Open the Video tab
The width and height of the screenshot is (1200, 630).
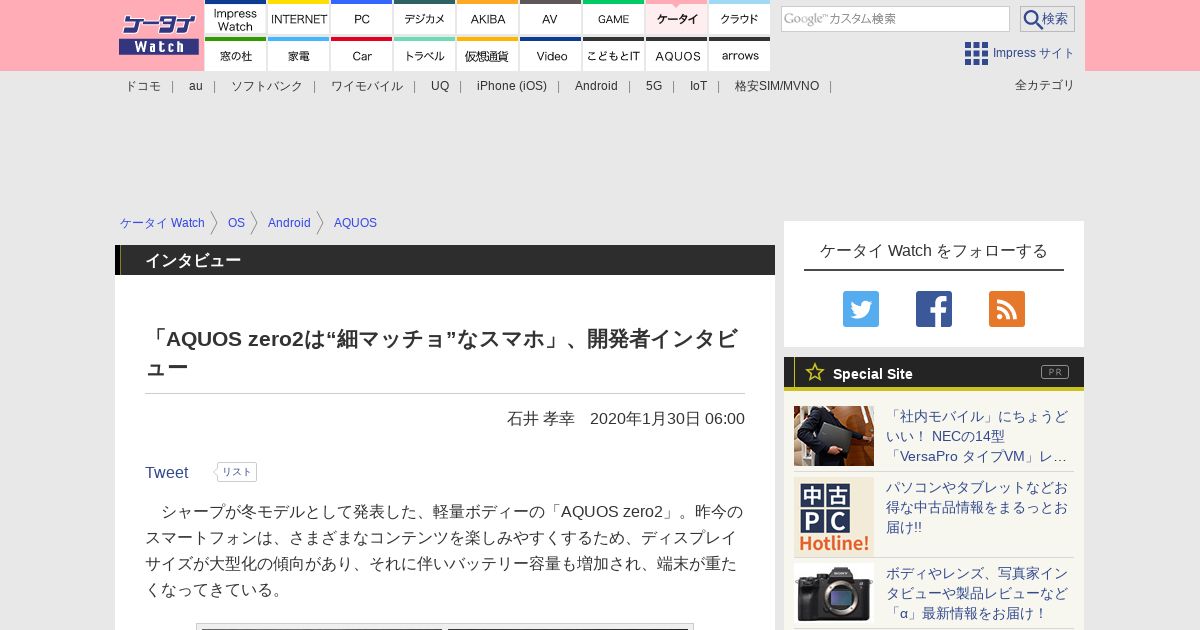click(x=551, y=55)
